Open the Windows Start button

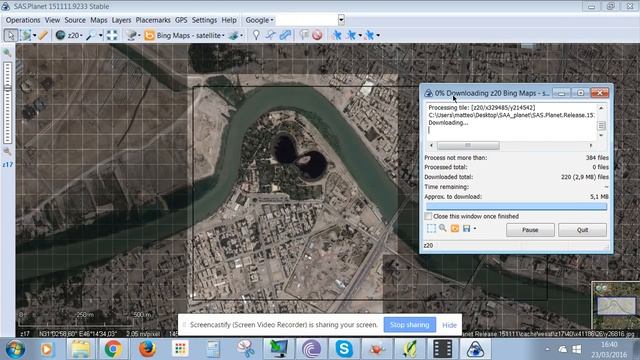(15, 349)
